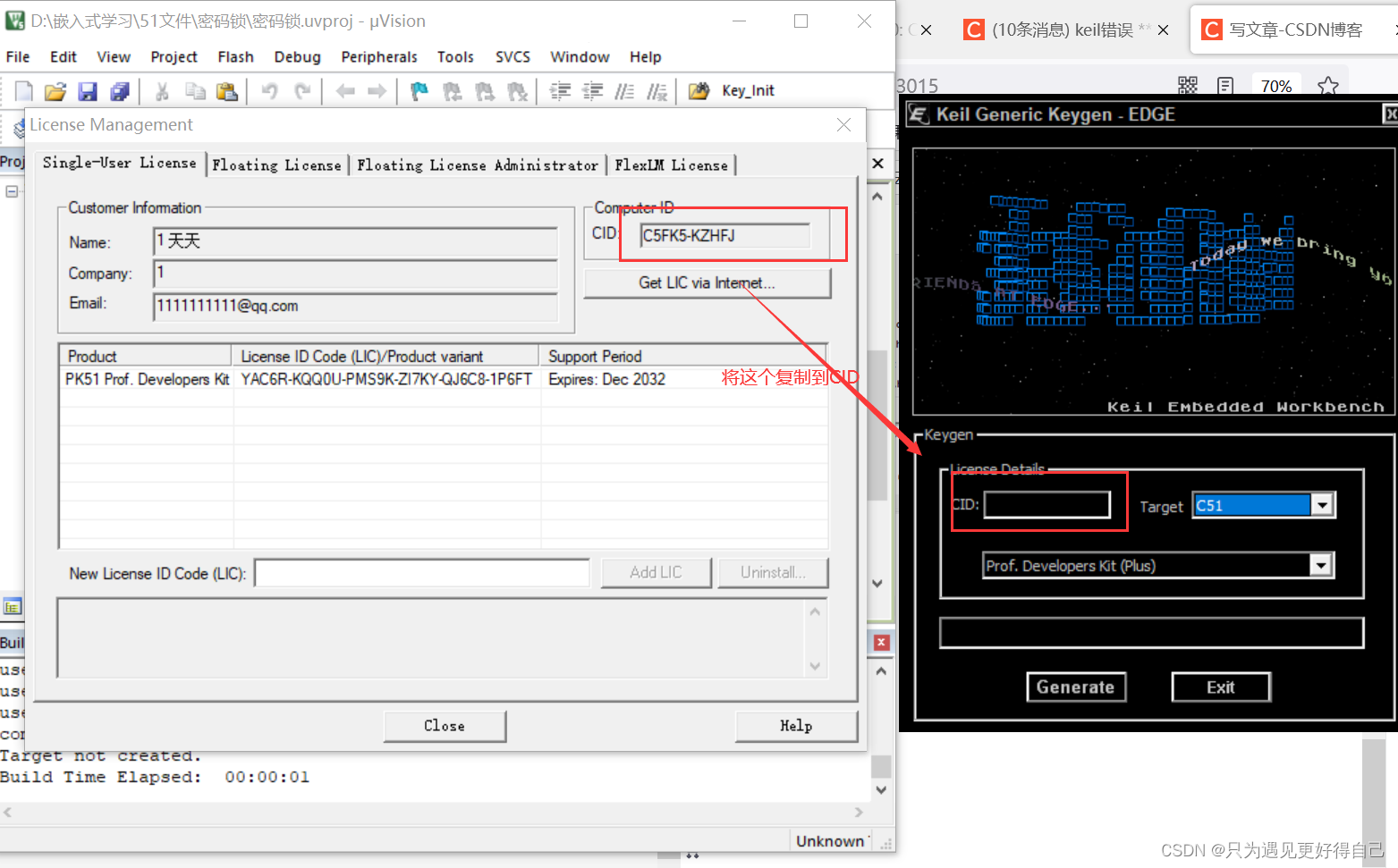1398x868 pixels.
Task: Click the Navigate Backwards arrow
Action: pyautogui.click(x=345, y=91)
